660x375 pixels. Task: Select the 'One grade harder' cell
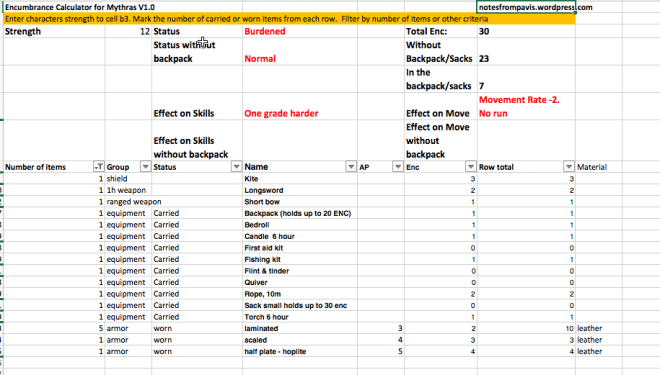coord(300,106)
